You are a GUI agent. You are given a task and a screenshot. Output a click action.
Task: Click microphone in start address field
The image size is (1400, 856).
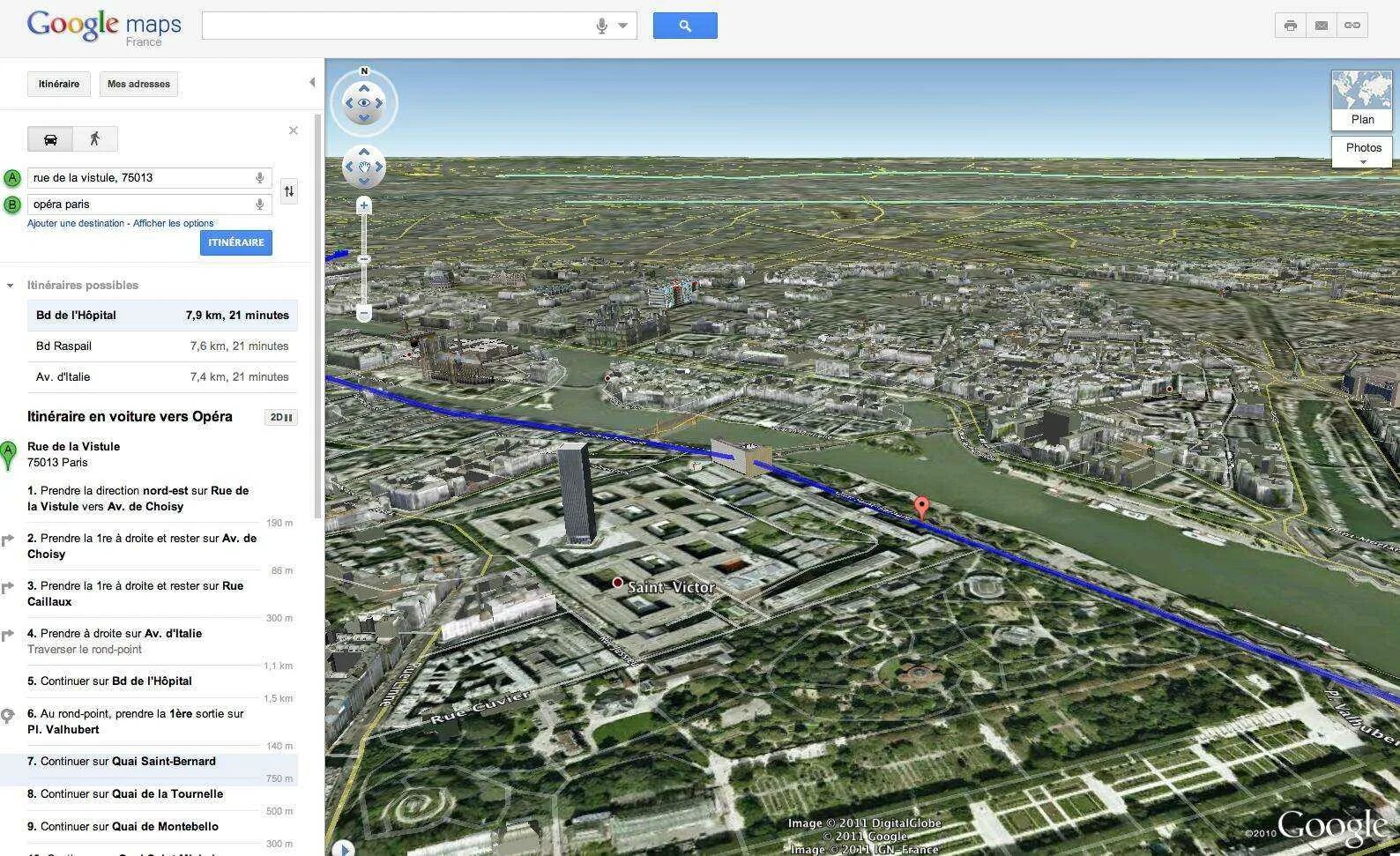(x=259, y=178)
